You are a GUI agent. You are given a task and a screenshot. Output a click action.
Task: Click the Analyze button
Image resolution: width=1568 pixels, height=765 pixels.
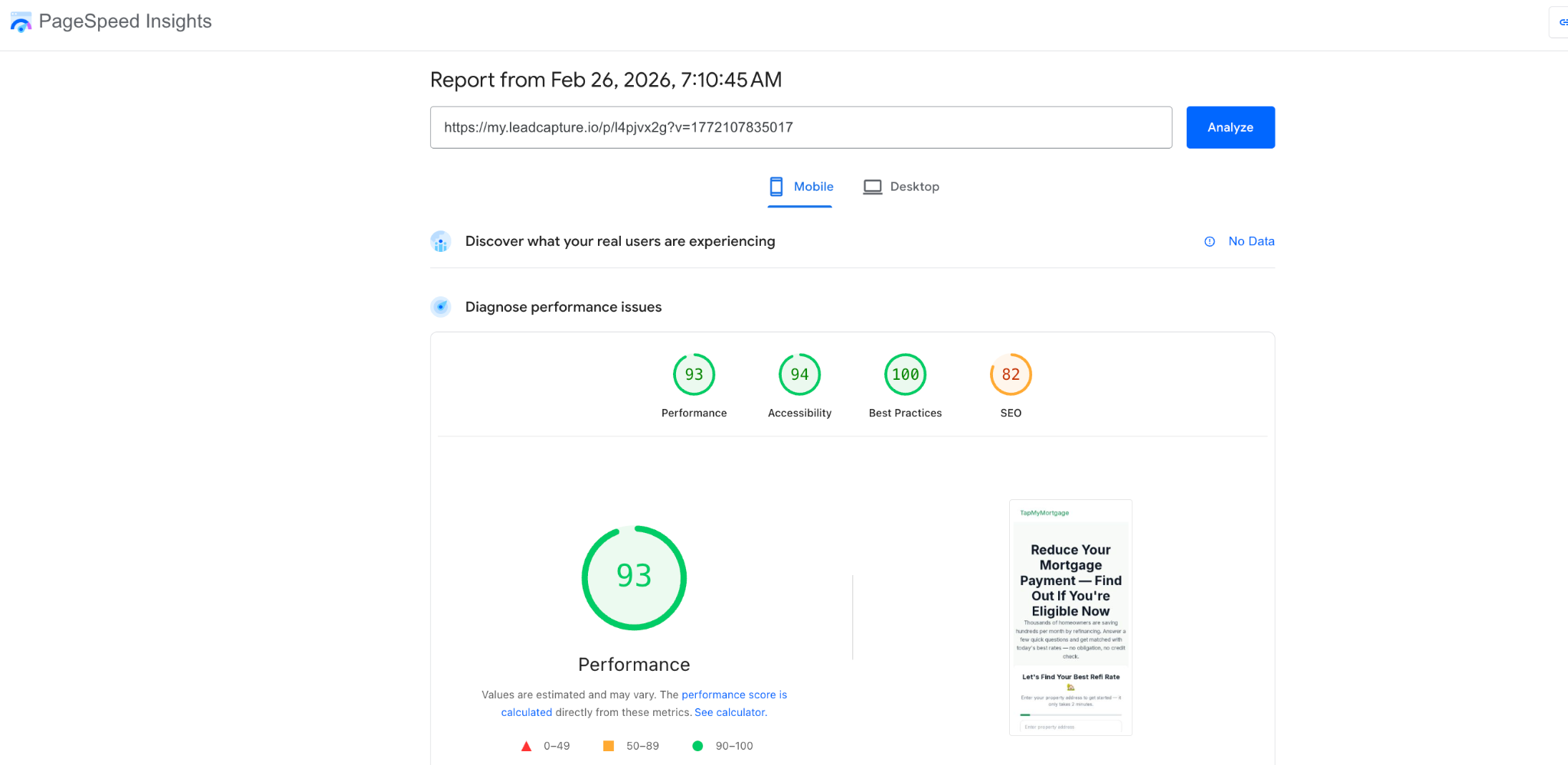pos(1230,127)
